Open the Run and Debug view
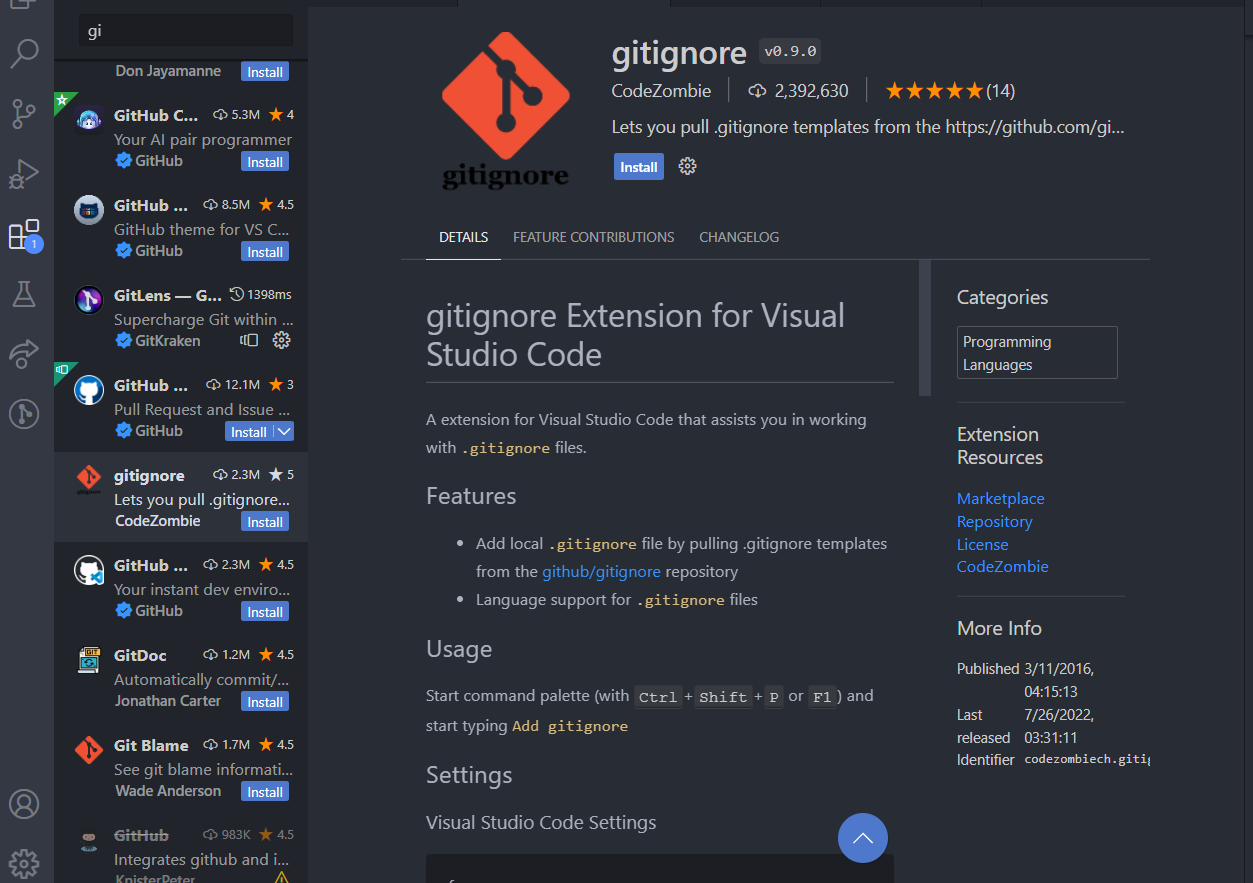1253x883 pixels. click(x=24, y=174)
